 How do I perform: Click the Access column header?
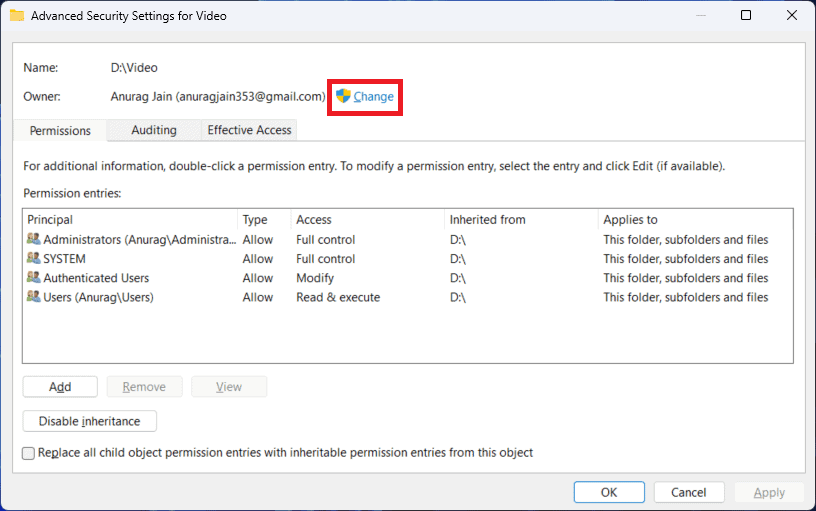pos(314,220)
